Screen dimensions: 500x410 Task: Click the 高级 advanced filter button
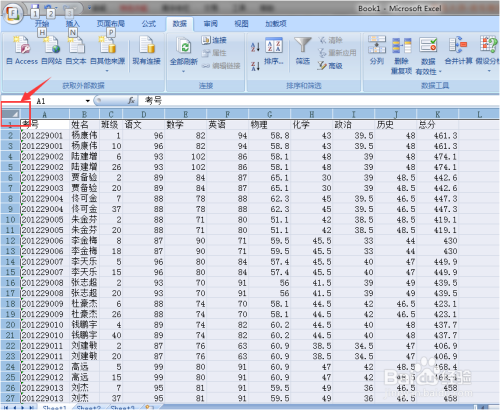coord(330,66)
